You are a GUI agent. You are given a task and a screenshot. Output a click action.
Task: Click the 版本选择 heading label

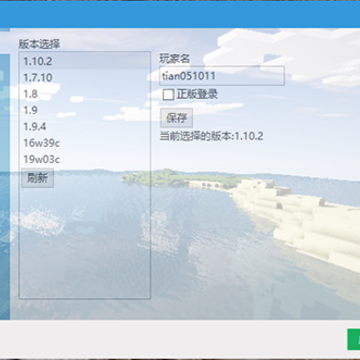pos(39,44)
